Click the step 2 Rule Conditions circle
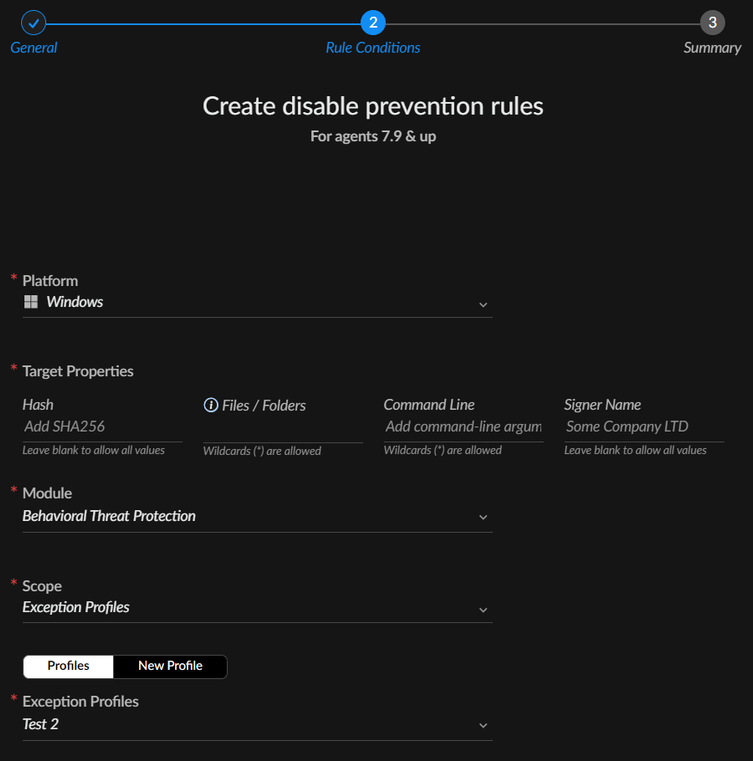Screen dimensions: 753x761 [373, 23]
